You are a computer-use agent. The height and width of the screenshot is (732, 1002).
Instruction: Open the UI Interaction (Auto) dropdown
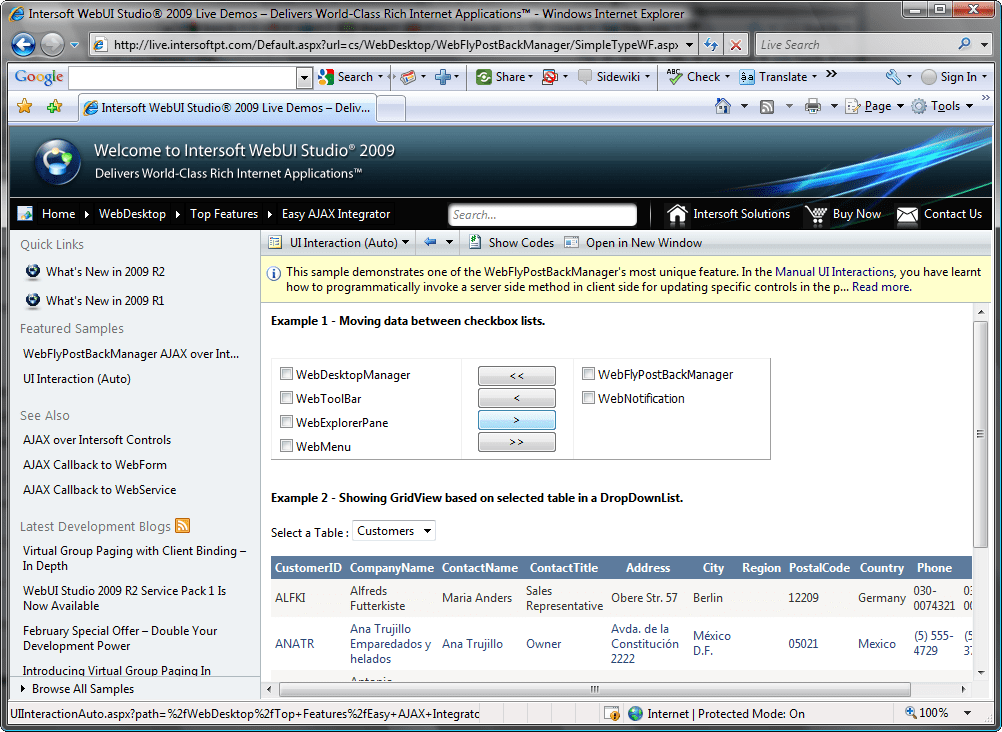[338, 242]
